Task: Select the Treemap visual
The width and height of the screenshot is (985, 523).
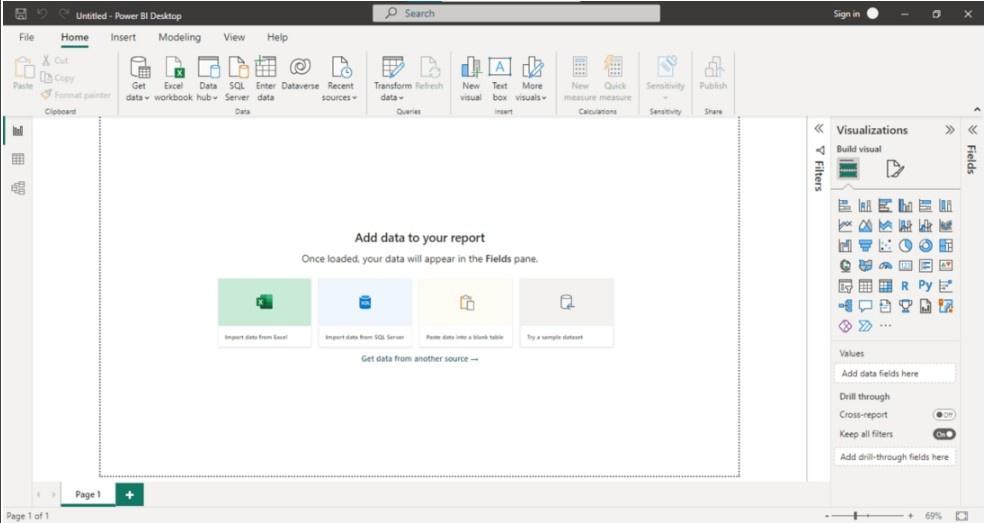Action: (945, 245)
